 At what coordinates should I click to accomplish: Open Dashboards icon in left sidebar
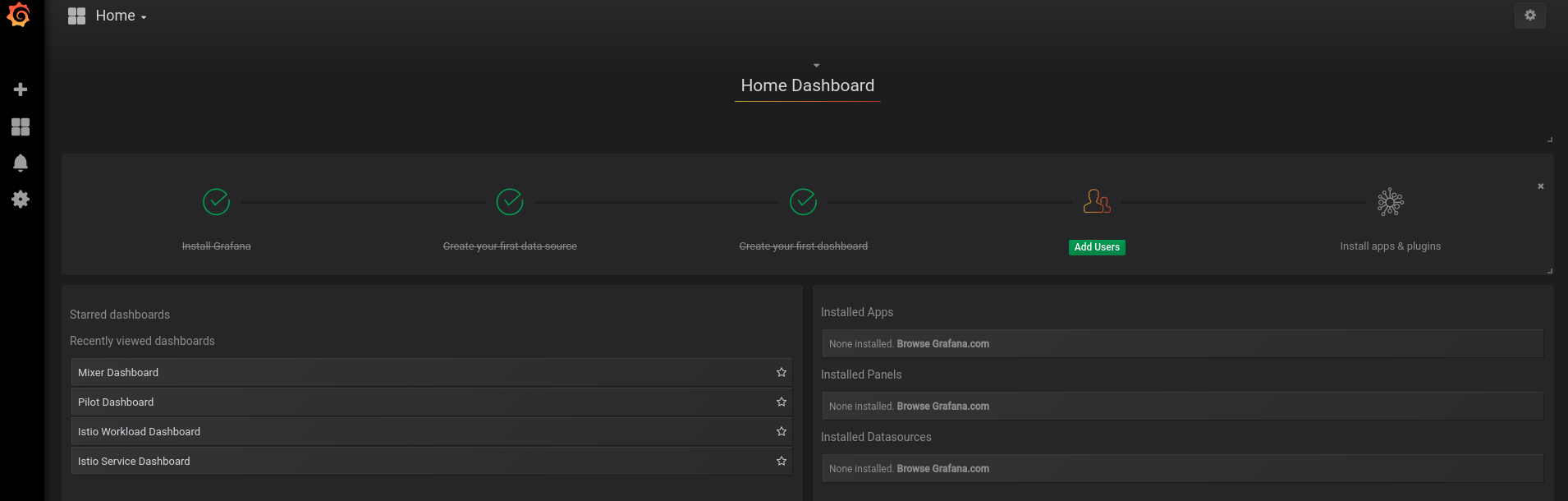[21, 126]
